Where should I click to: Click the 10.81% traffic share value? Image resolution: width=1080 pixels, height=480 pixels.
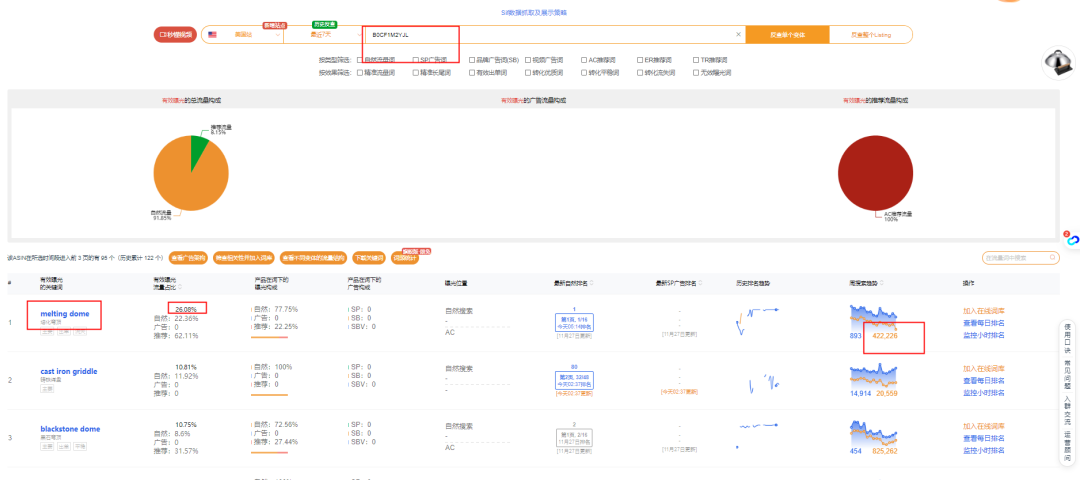click(187, 367)
